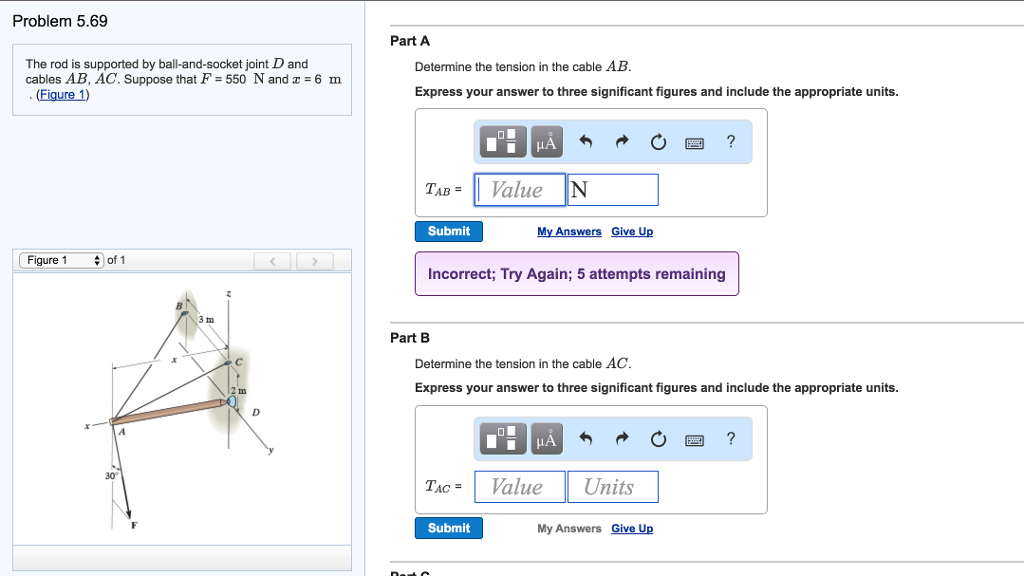Click the Part A heading
Image resolution: width=1024 pixels, height=576 pixels.
410,41
